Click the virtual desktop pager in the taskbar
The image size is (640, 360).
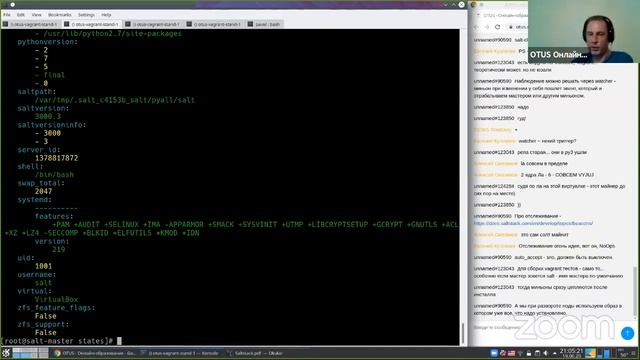30,353
